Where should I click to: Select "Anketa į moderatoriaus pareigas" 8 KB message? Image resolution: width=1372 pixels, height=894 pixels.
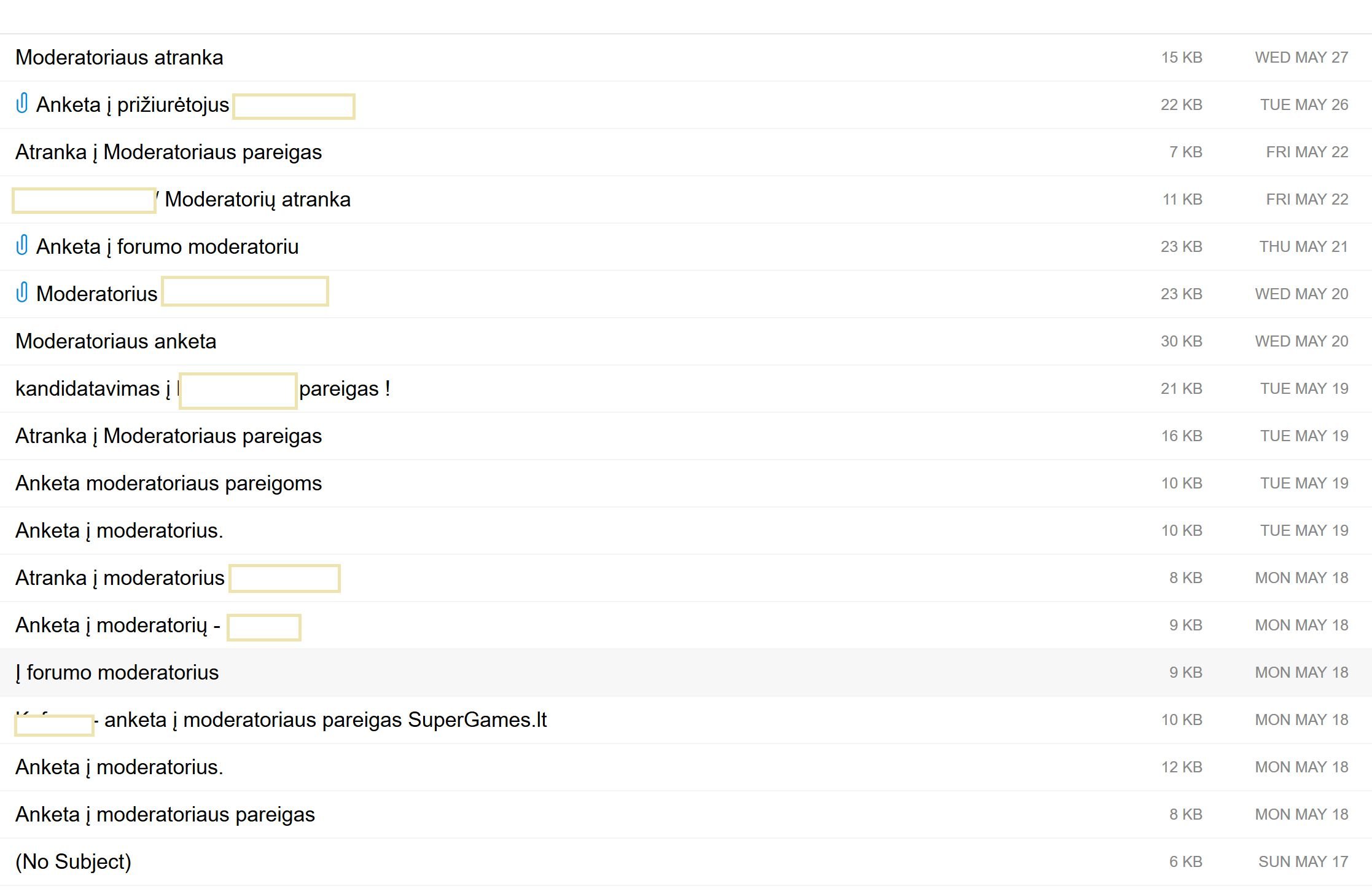pos(165,815)
